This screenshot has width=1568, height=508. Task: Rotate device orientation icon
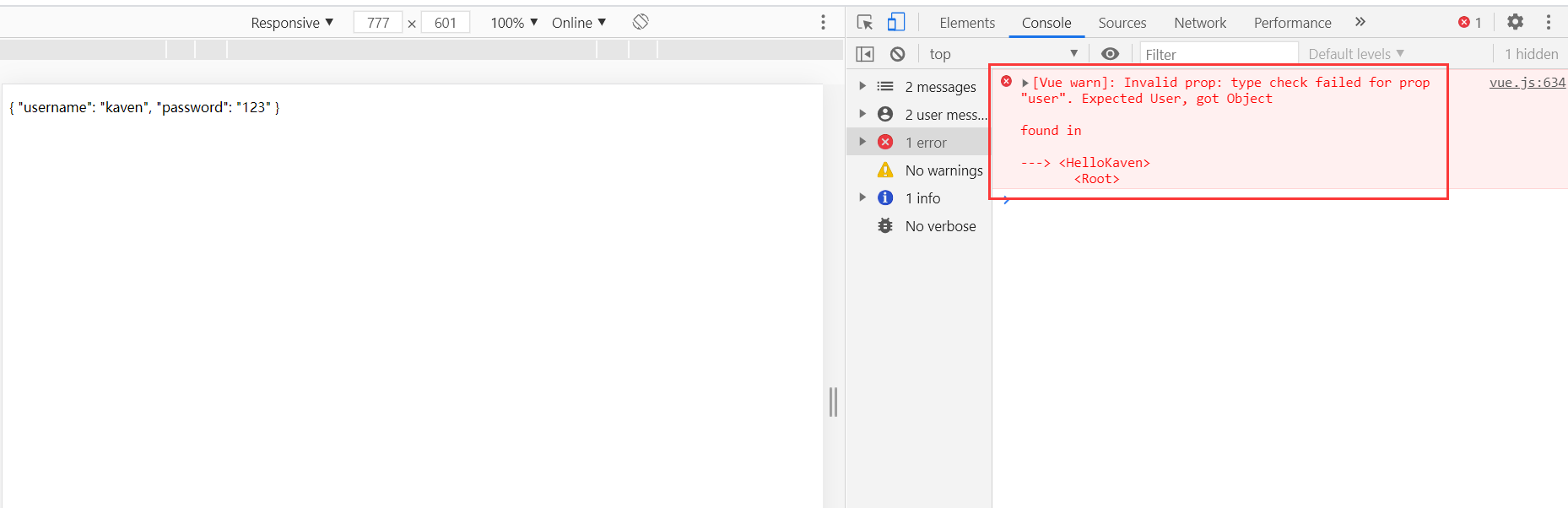click(x=641, y=22)
